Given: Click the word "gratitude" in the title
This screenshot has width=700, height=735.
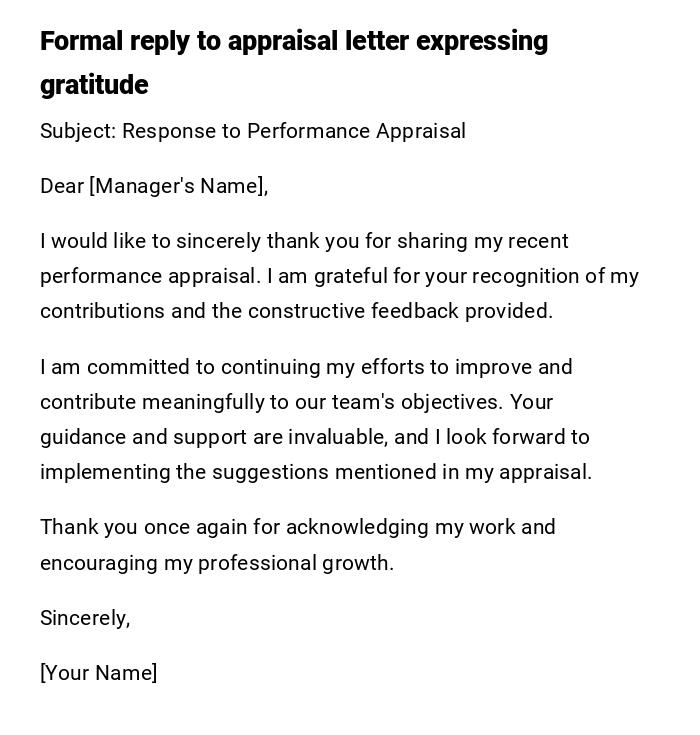Looking at the screenshot, I should pos(94,85).
